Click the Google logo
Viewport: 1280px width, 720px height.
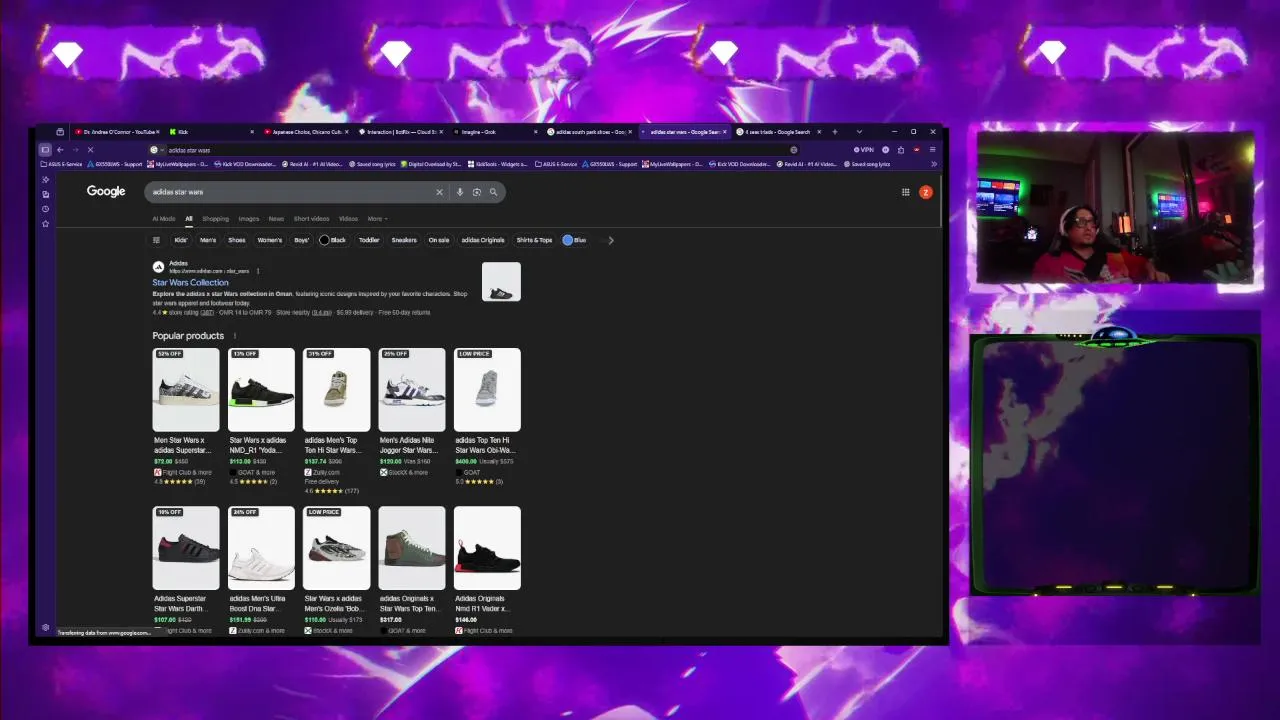coord(106,191)
